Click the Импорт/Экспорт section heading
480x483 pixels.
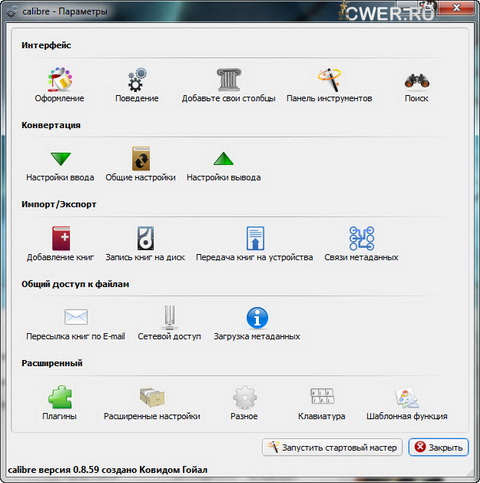59,204
